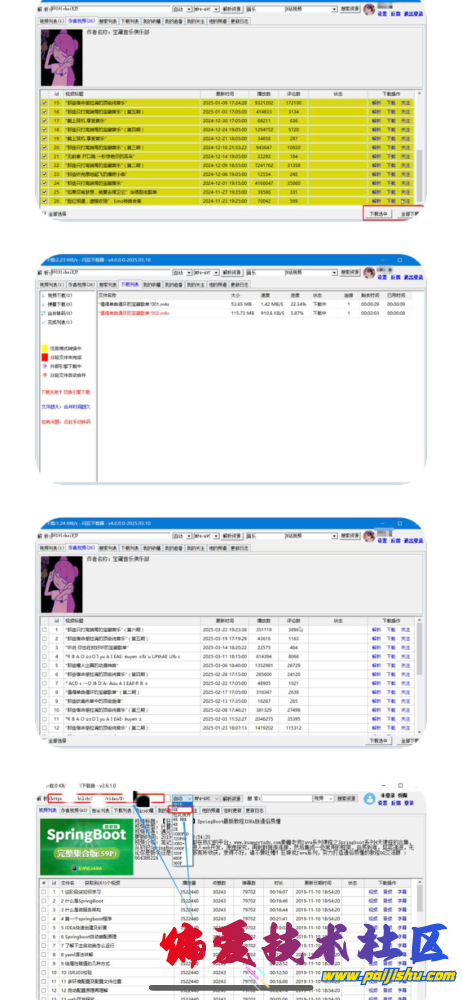
Task: Click the user avatar icon in the top window
Action: [x=369, y=10]
